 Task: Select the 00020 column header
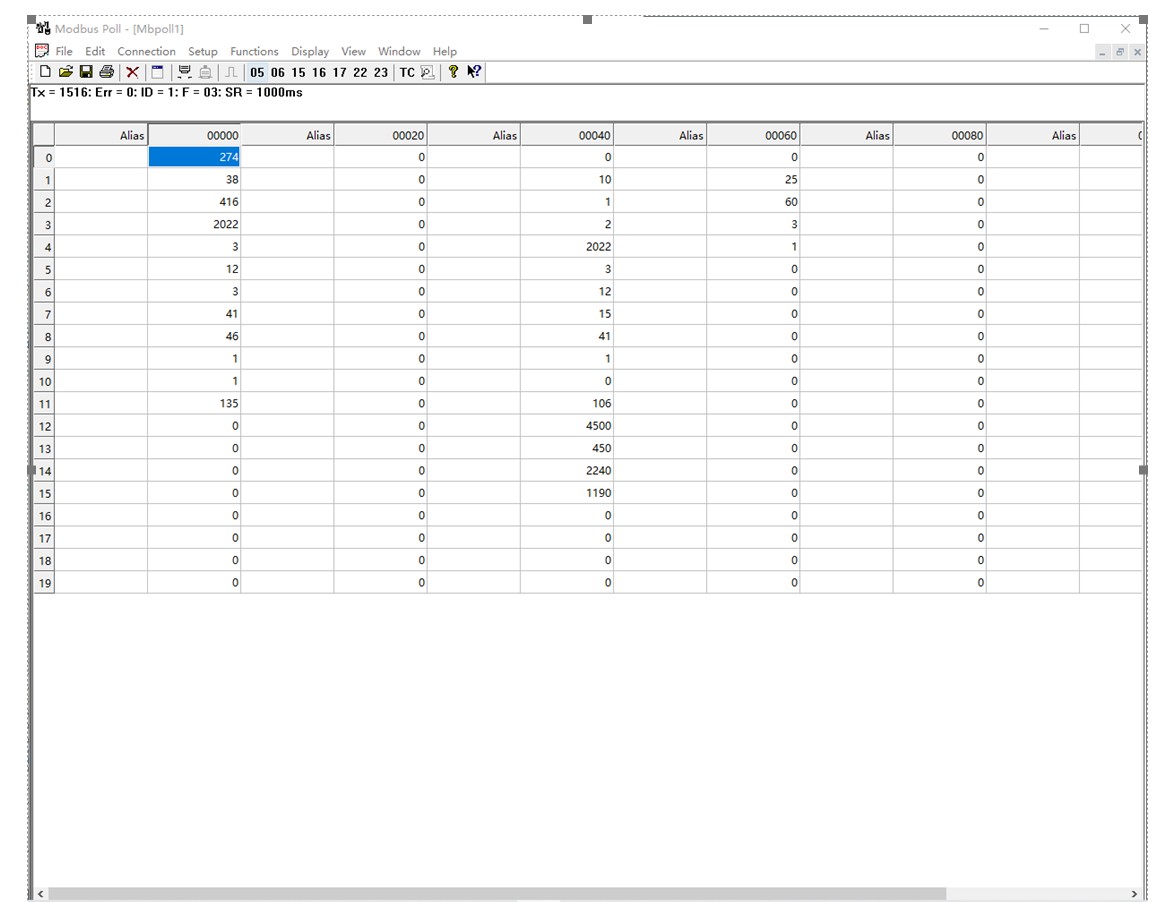[x=381, y=135]
